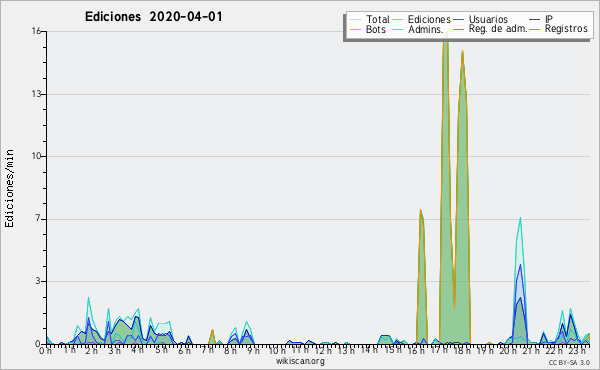Click the 'Ediciones/min' y-axis label
Image resolution: width=600 pixels, height=370 pixels.
coord(9,188)
